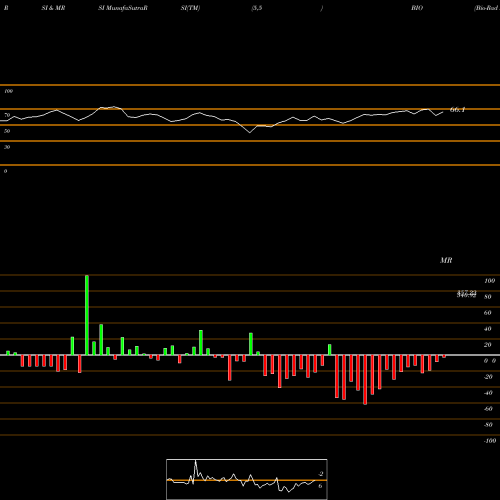Screen dimensions: 500x500
Task: Click the overlapping price value '346.92'
Action: (x=467, y=295)
